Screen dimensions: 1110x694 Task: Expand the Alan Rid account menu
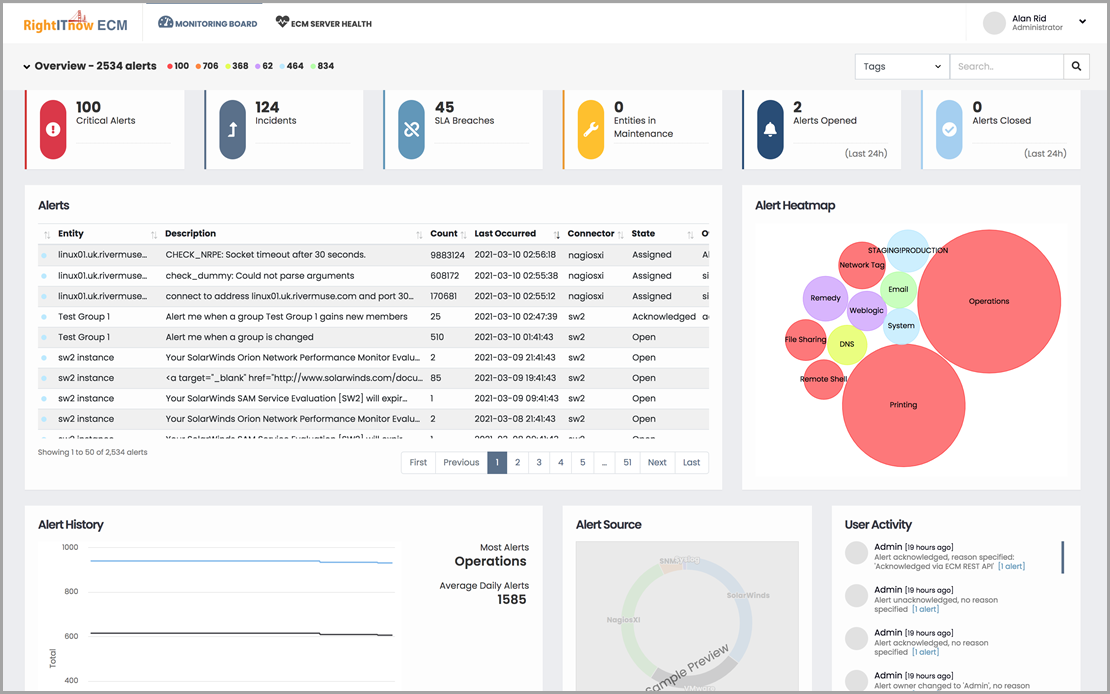click(x=1082, y=22)
